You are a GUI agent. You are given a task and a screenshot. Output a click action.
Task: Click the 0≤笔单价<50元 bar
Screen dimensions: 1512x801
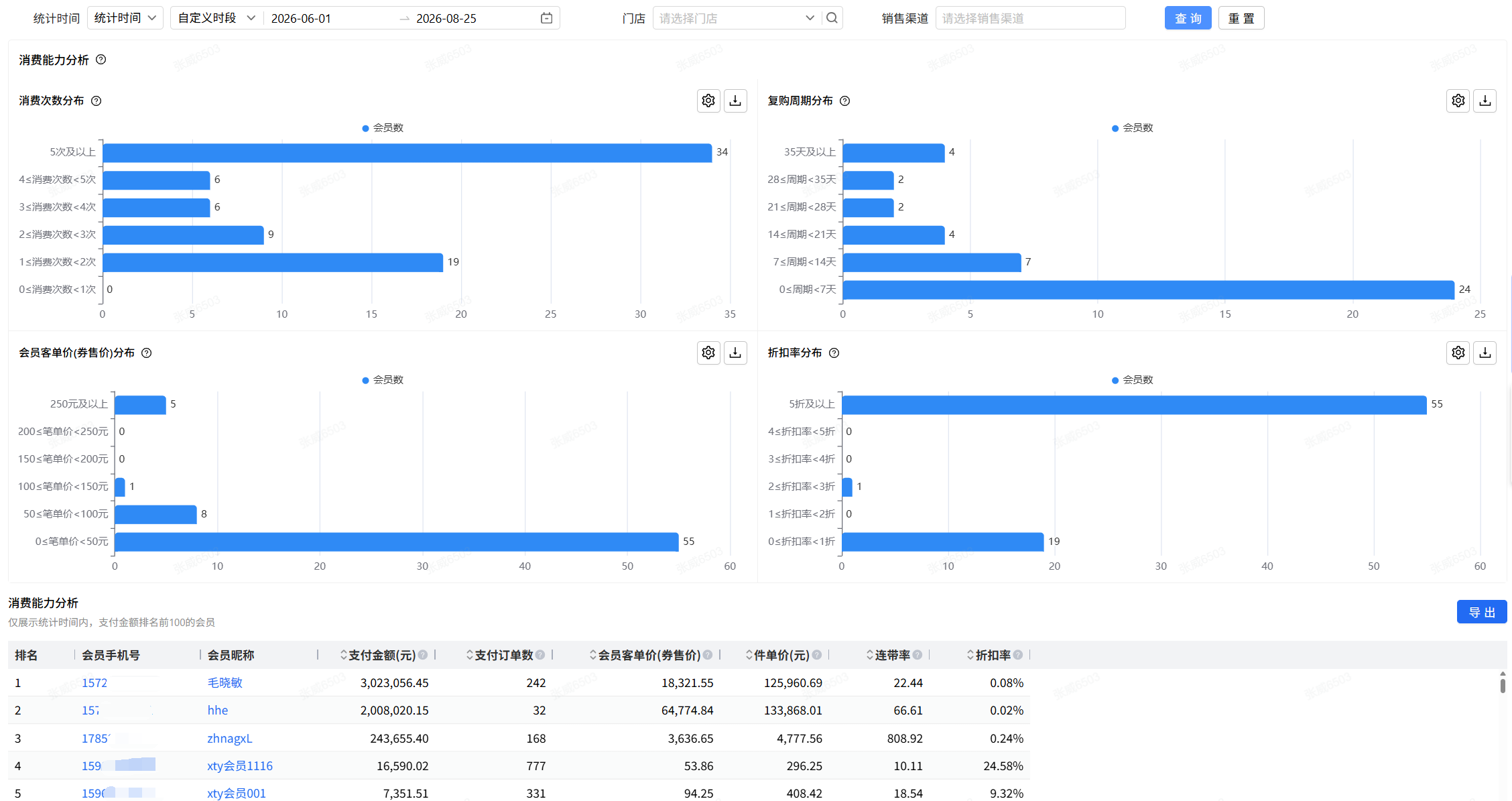(x=396, y=542)
